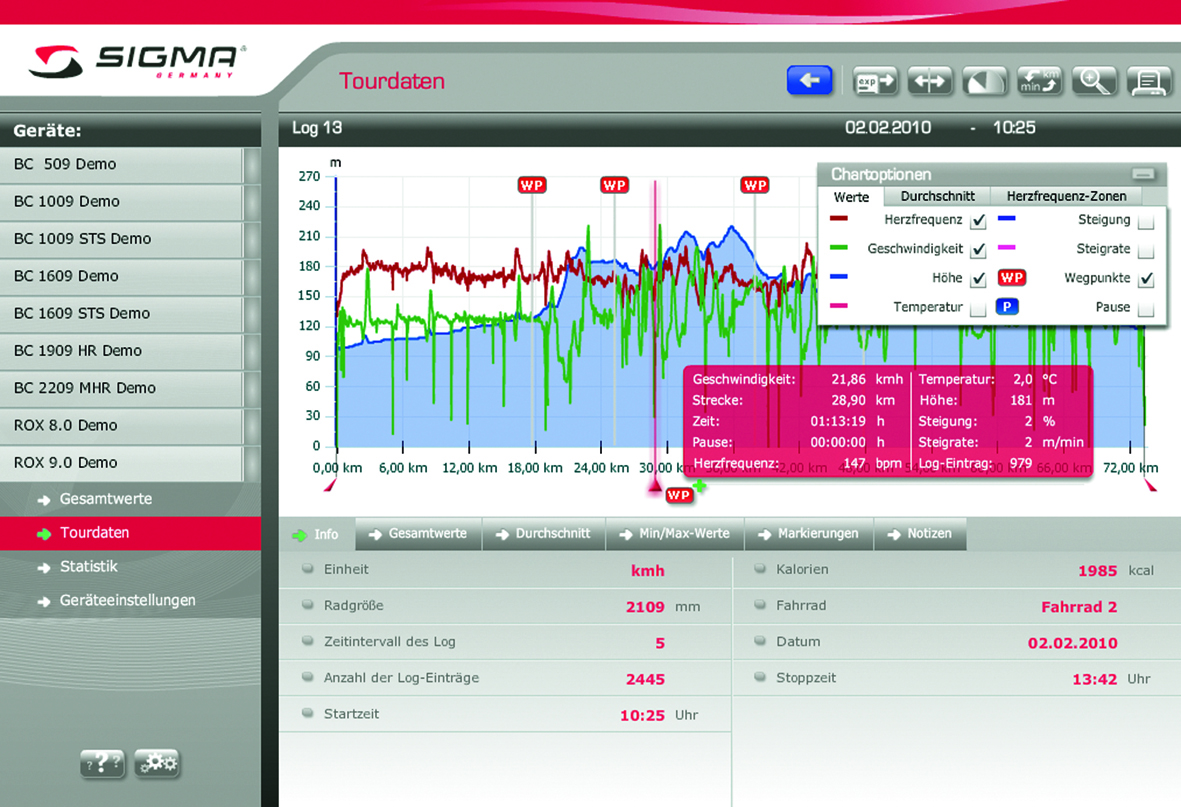Open the export function icon
The height and width of the screenshot is (807, 1181).
pos(875,80)
